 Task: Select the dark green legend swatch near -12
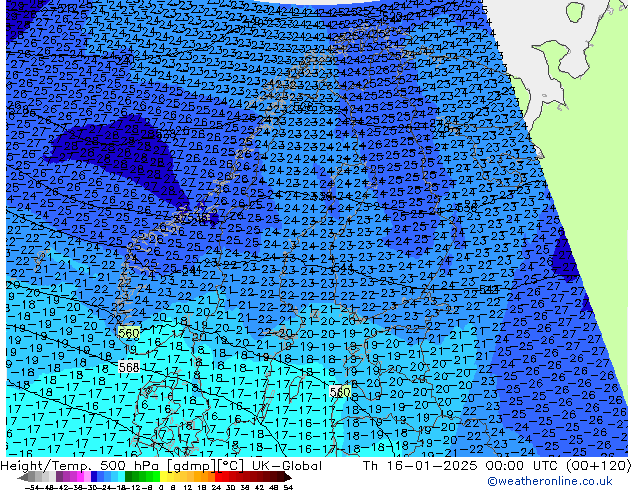128,477
